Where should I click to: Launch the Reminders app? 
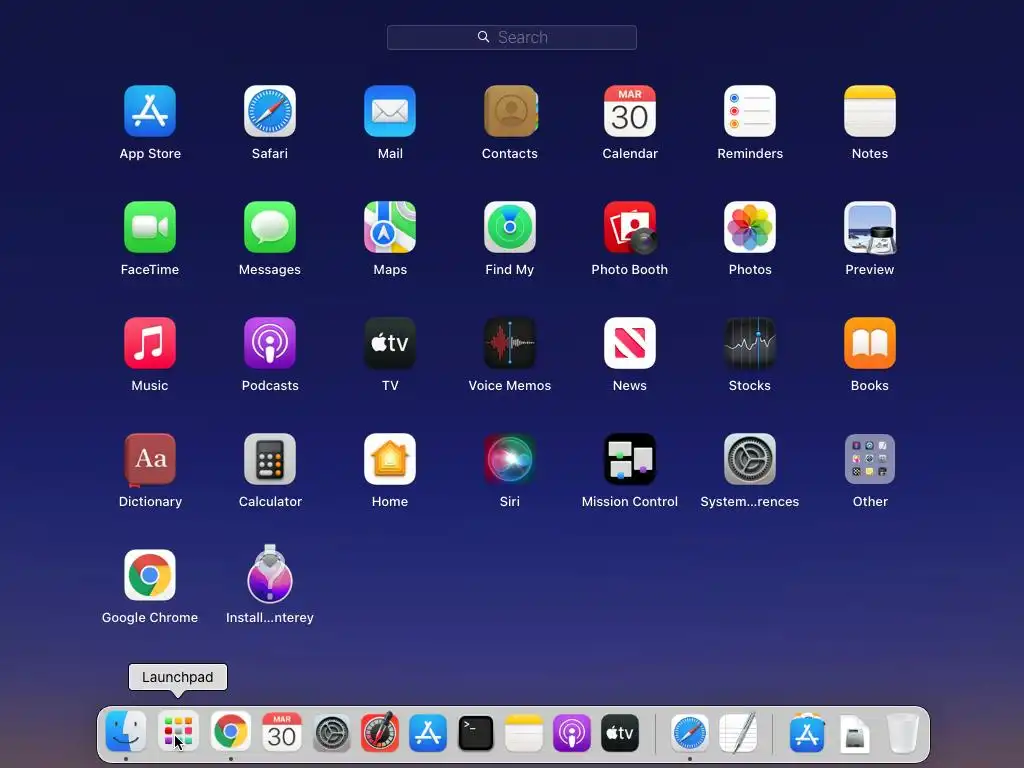click(x=750, y=111)
